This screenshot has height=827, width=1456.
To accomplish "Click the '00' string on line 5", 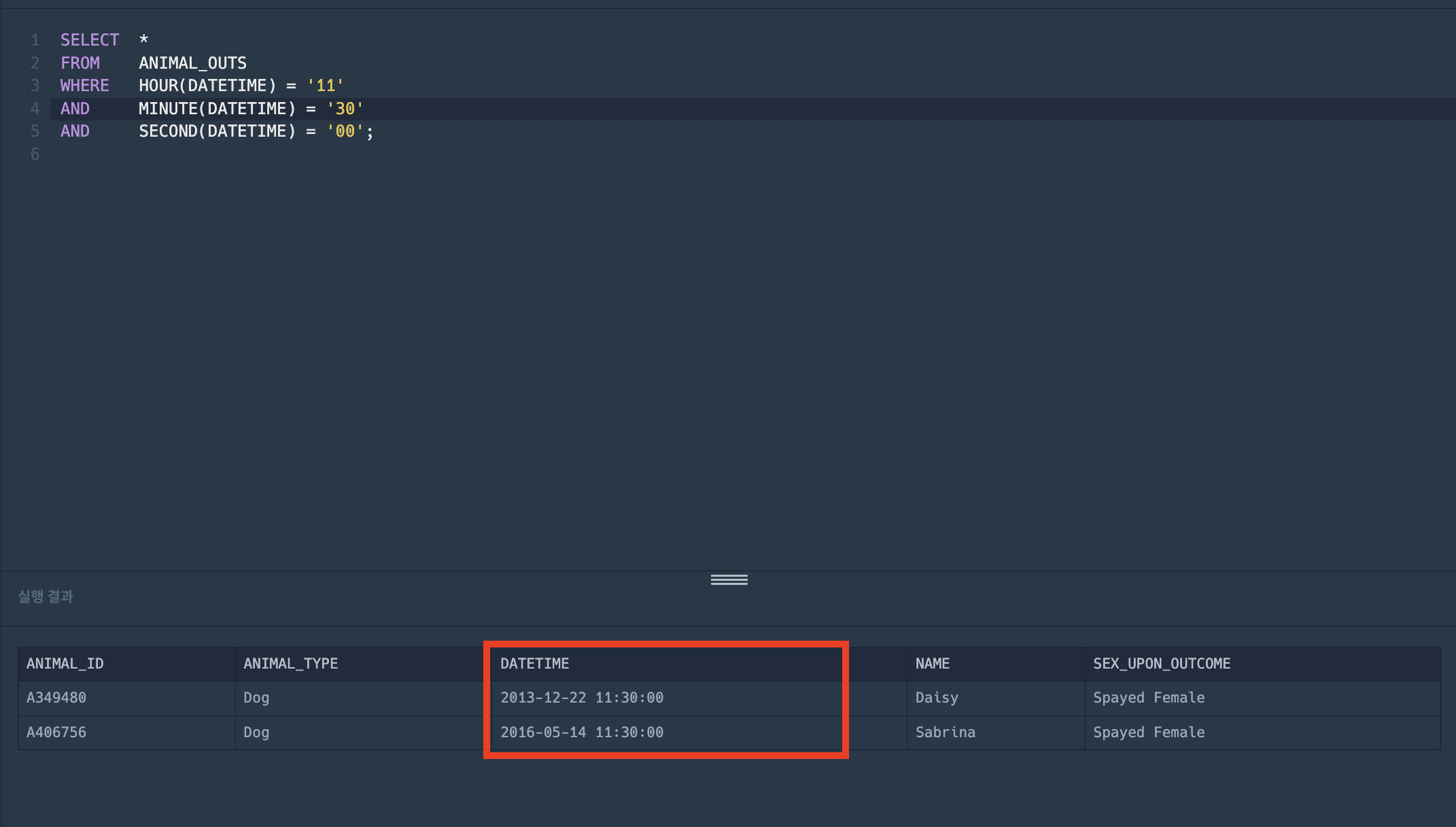I will click(345, 131).
